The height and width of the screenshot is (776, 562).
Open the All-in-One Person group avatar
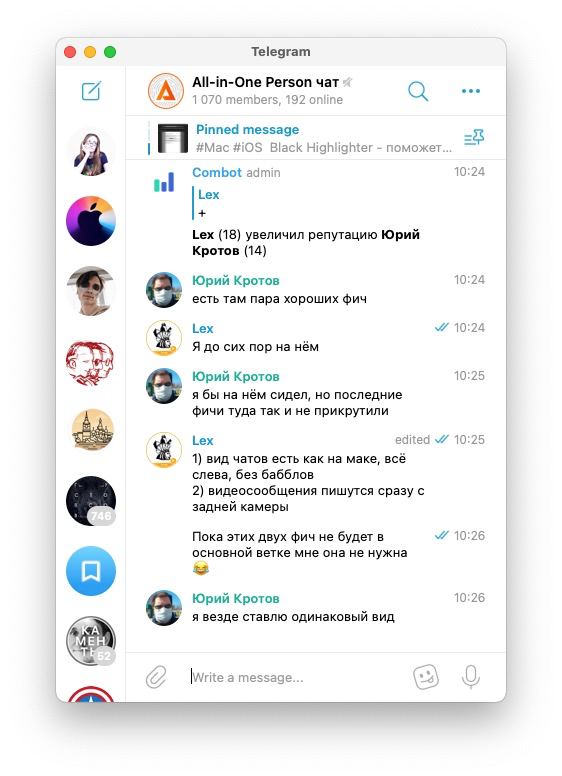coord(166,91)
